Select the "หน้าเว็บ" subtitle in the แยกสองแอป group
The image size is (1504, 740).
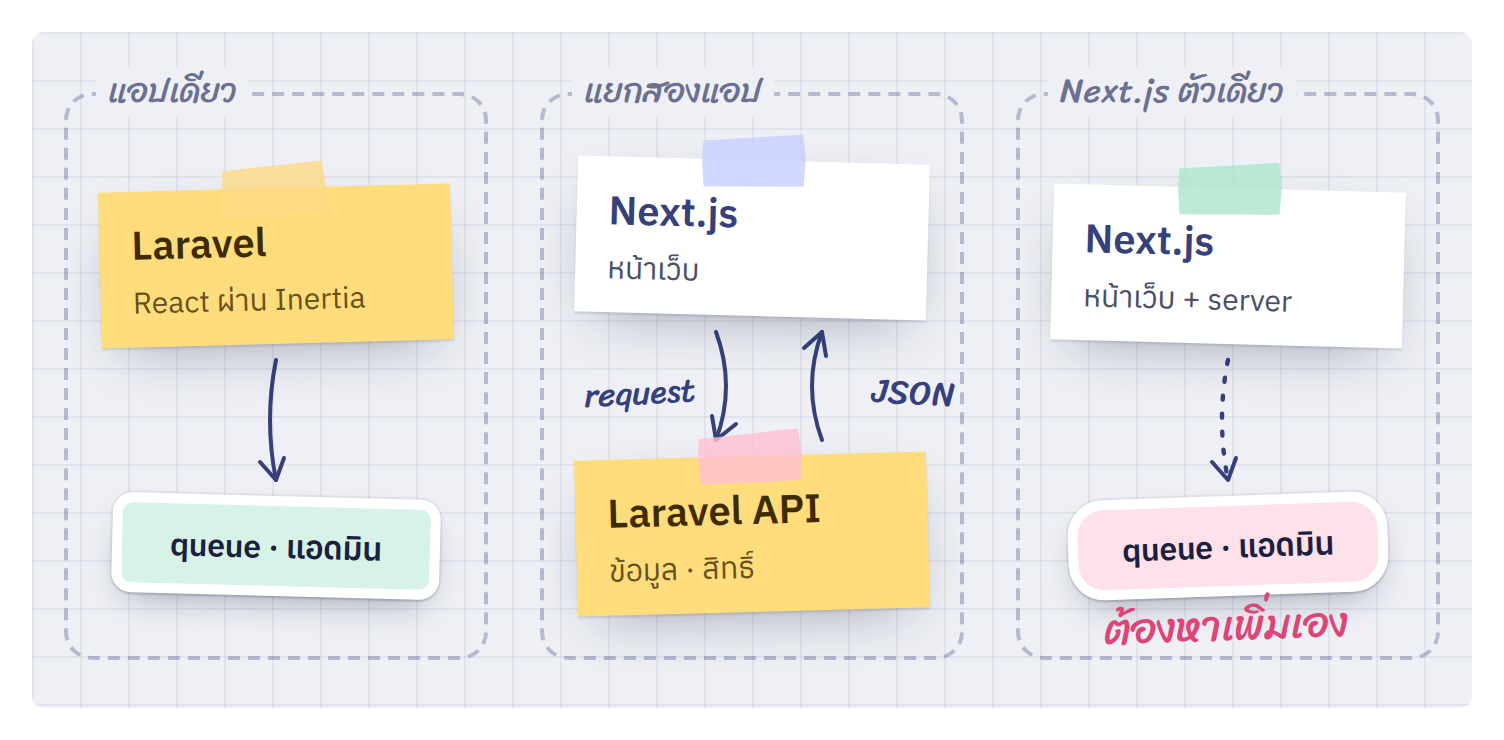(x=653, y=268)
